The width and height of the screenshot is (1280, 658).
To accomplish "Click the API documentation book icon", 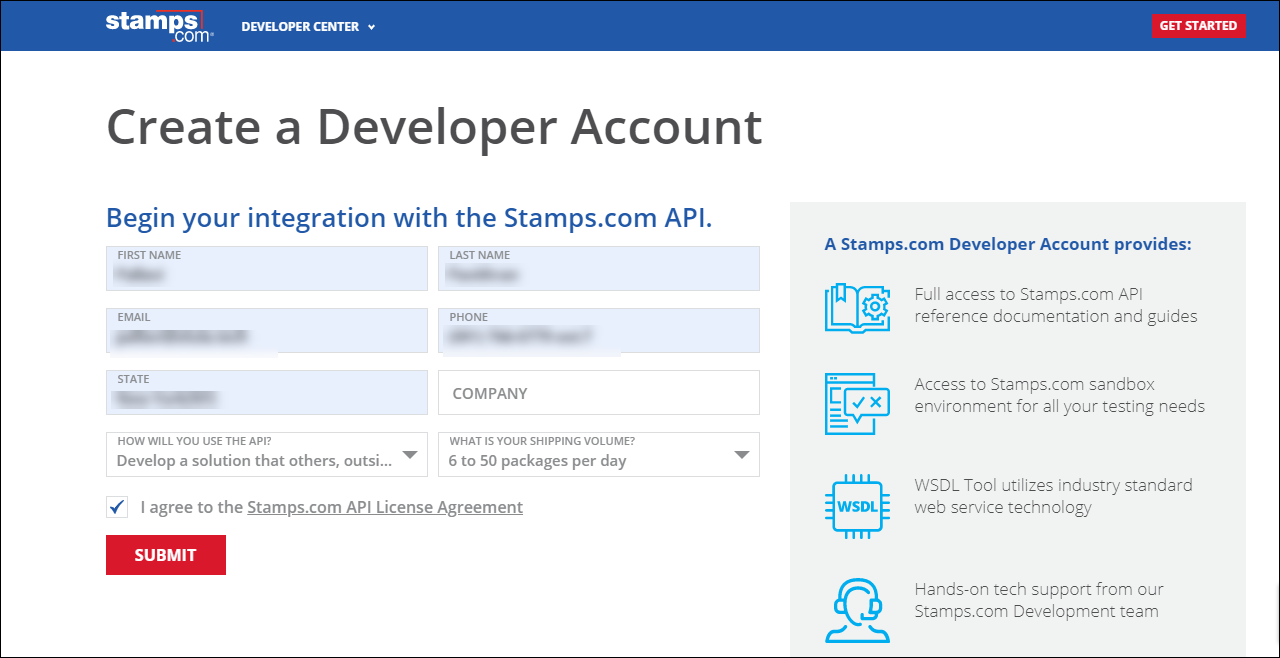I will (858, 309).
